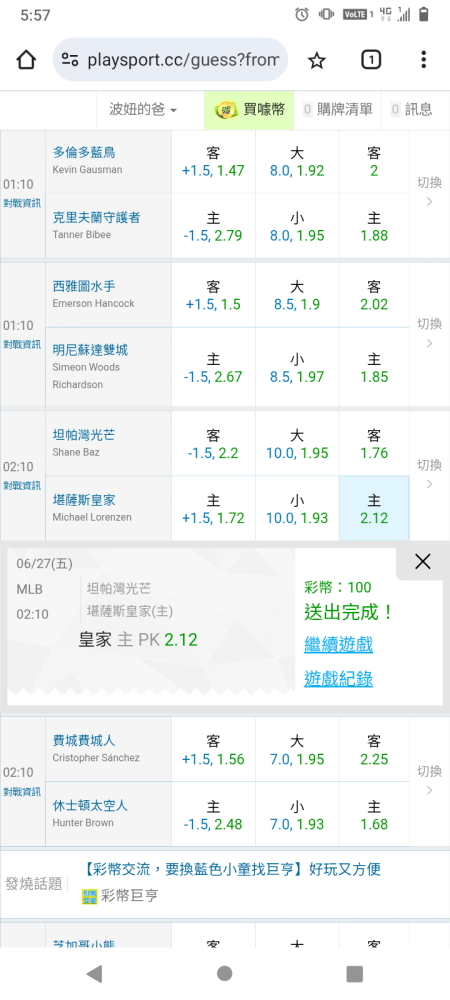Select 小 7.0, 1.93 under option
The height and width of the screenshot is (1000, 450).
coord(297,814)
